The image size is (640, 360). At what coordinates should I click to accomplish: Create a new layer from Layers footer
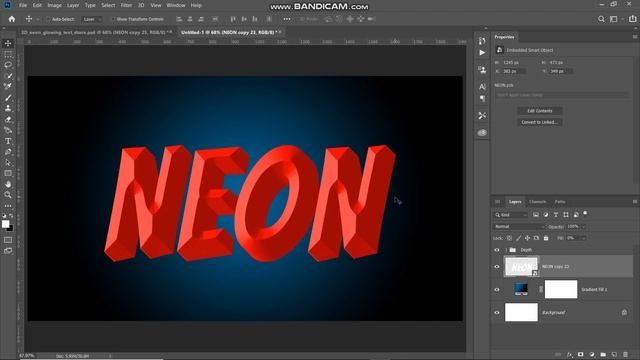(x=614, y=355)
